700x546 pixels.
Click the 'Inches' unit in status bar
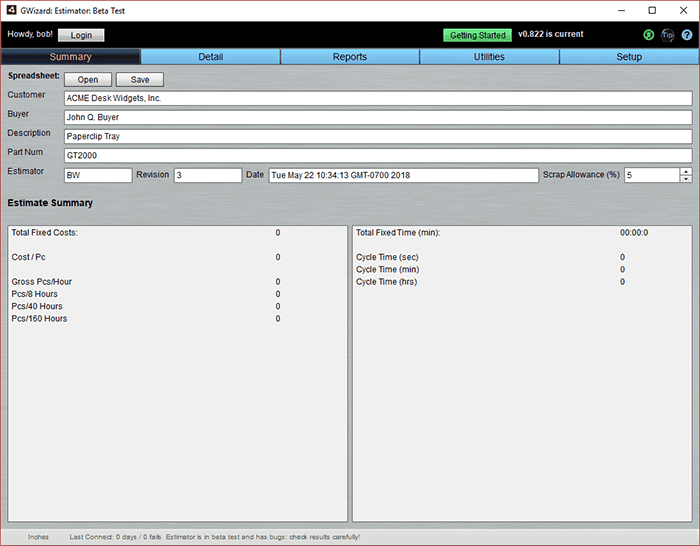click(x=38, y=537)
